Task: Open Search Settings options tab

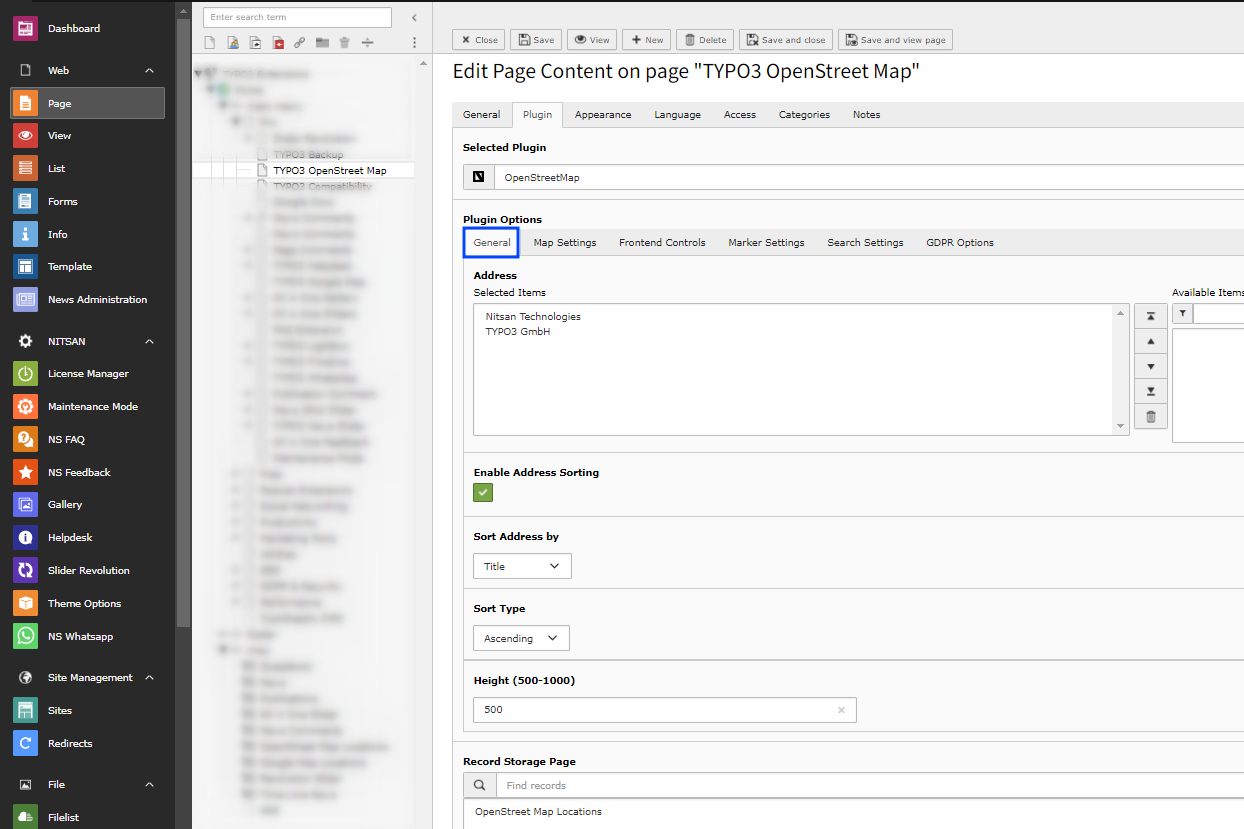Action: point(865,243)
